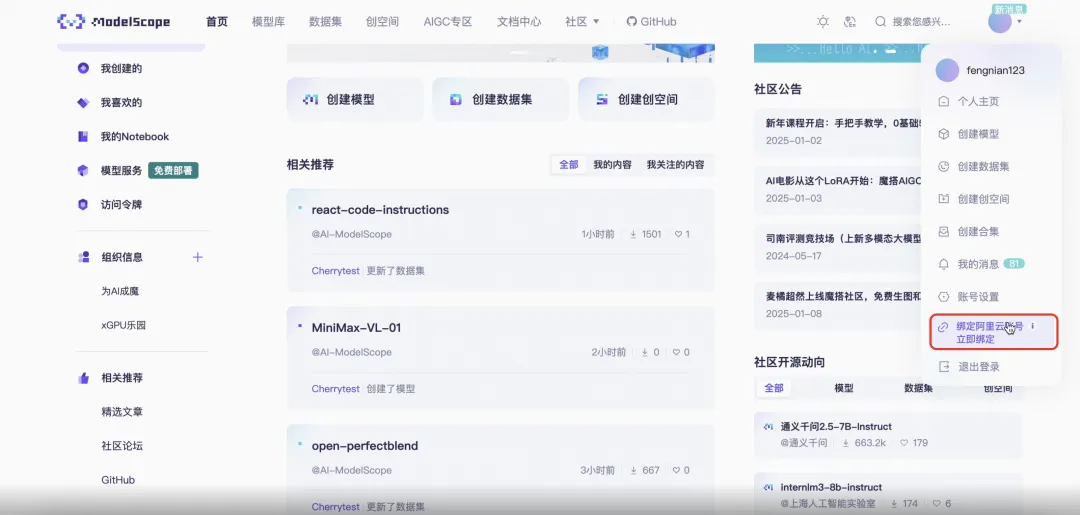Click the info icon next to 绑定阿里云账号
Screen dimensions: 1080x515
[x=1032, y=326]
